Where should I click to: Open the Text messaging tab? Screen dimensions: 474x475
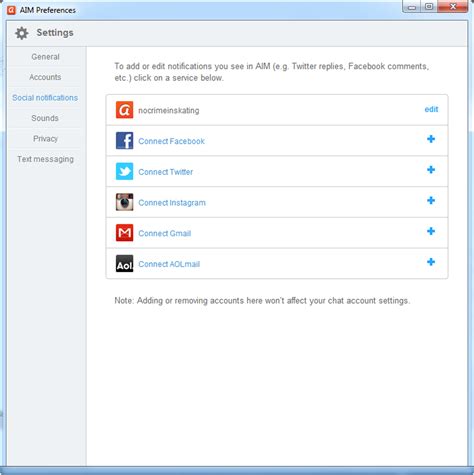(45, 159)
